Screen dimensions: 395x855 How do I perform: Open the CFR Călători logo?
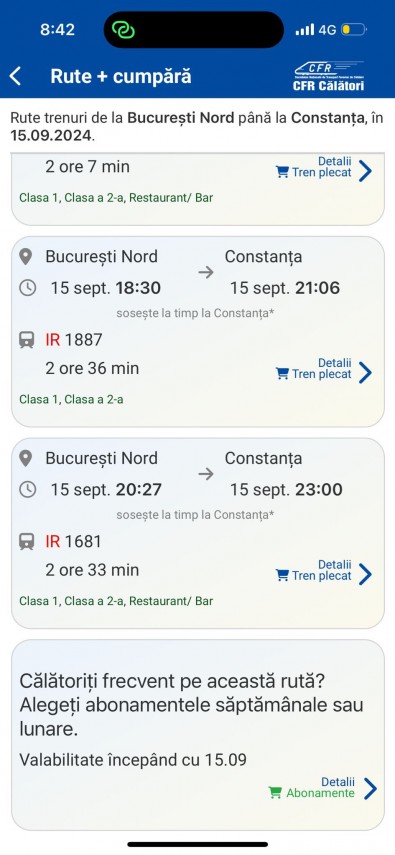(328, 76)
